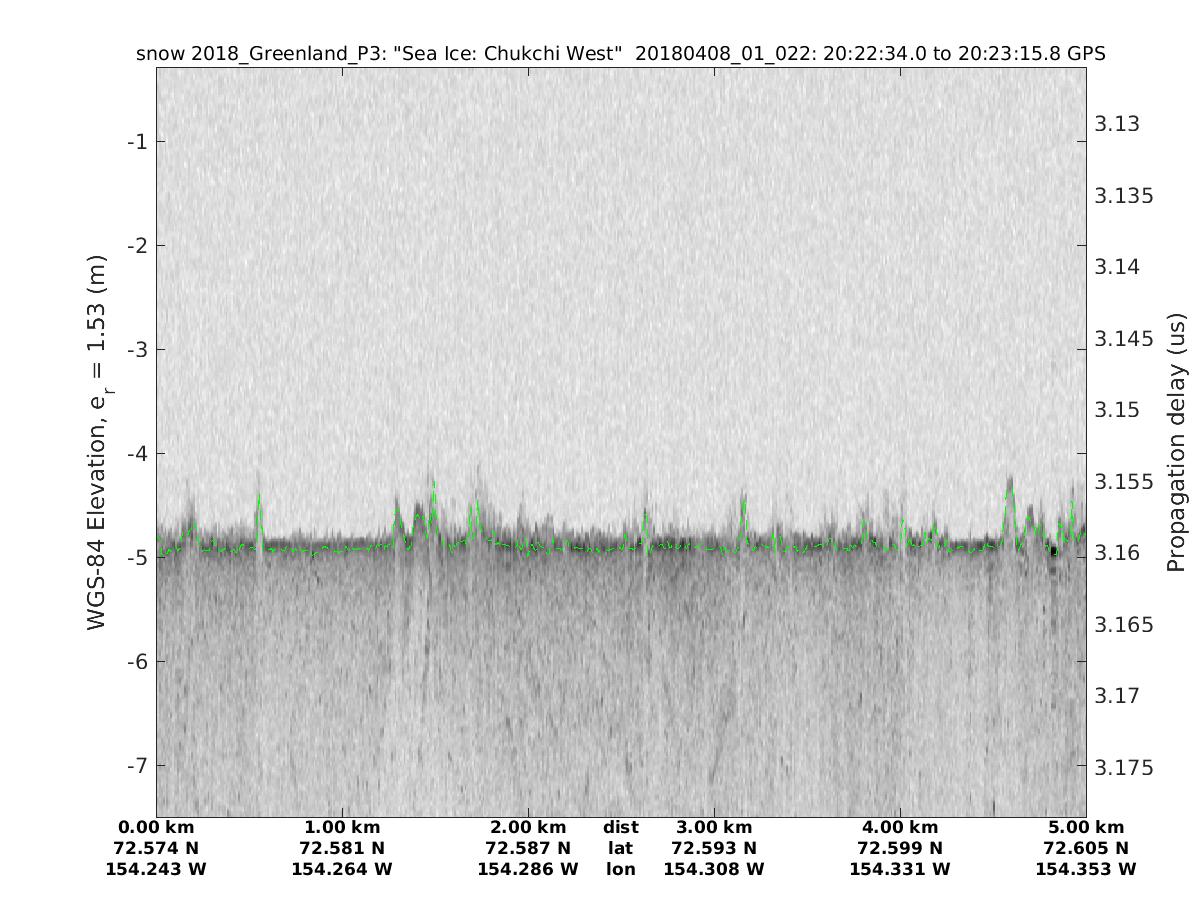The image size is (1200, 900).
Task: Click the -3 elevation tick label
Action: pos(137,349)
